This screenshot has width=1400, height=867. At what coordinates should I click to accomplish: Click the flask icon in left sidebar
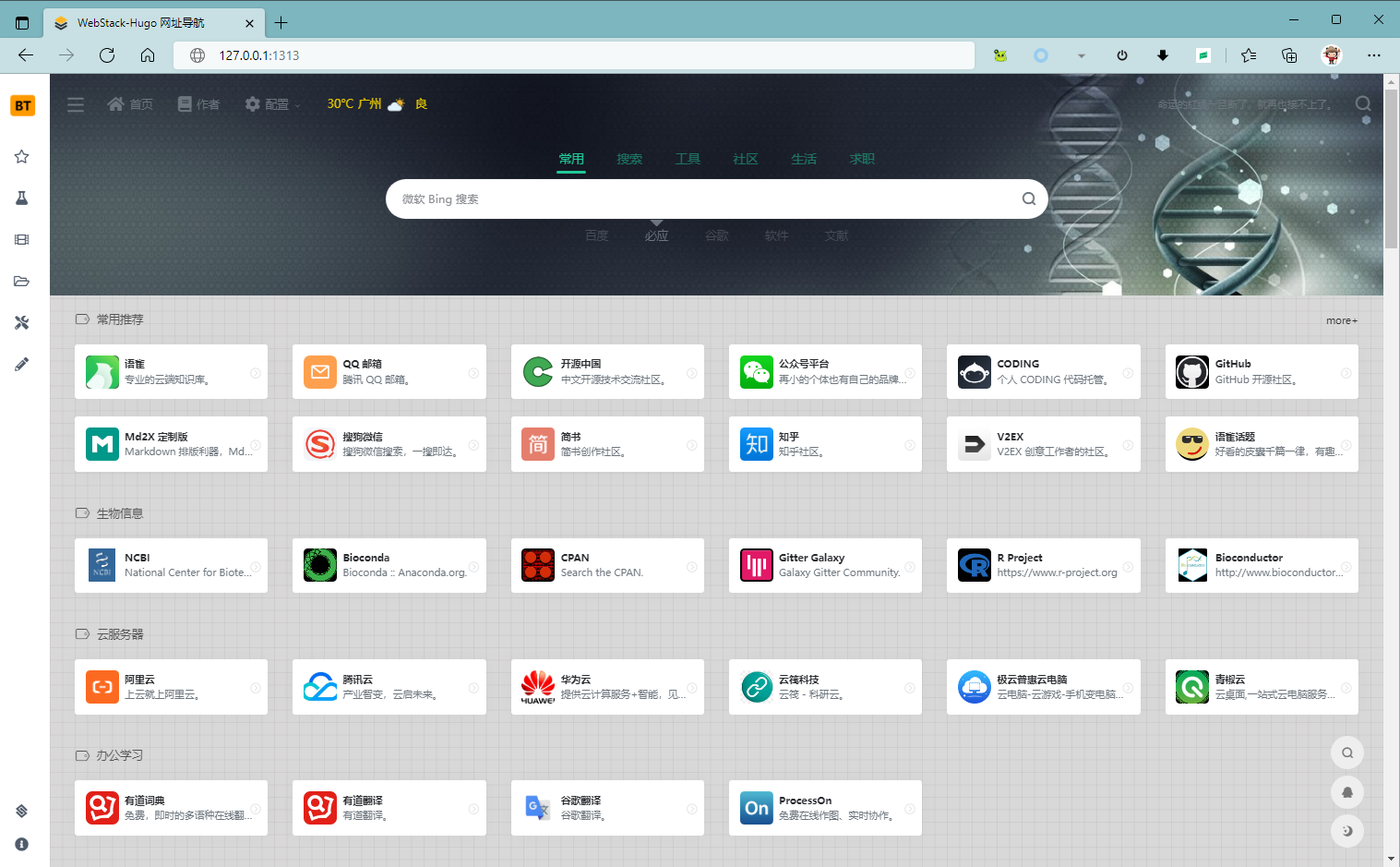coord(22,199)
